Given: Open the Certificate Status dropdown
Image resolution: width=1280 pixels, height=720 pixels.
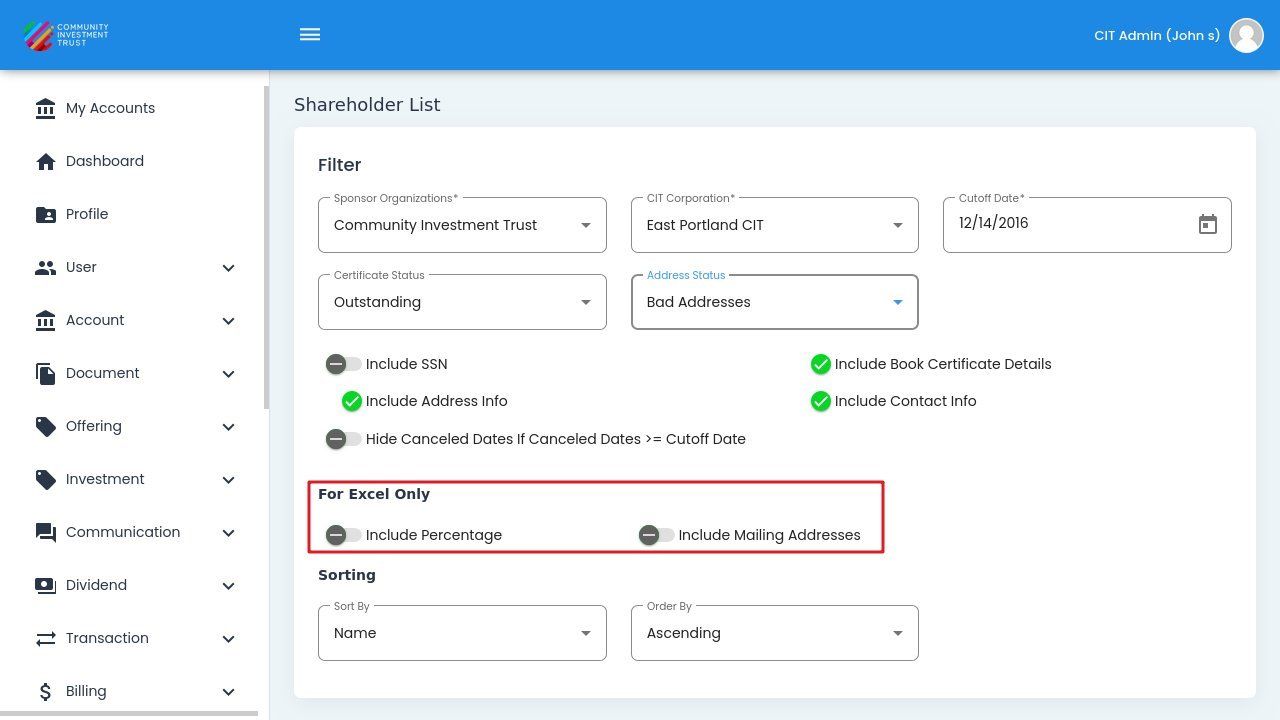Looking at the screenshot, I should [462, 302].
